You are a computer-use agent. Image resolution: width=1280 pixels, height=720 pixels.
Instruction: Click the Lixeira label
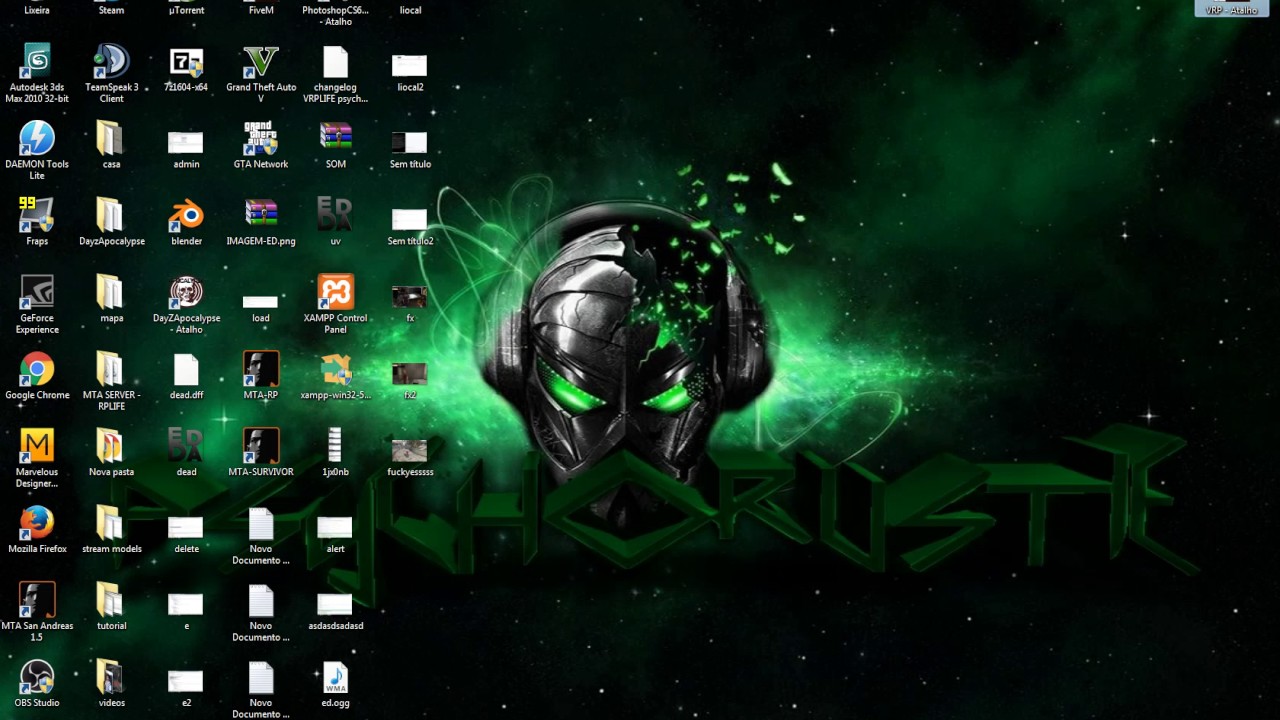click(37, 10)
